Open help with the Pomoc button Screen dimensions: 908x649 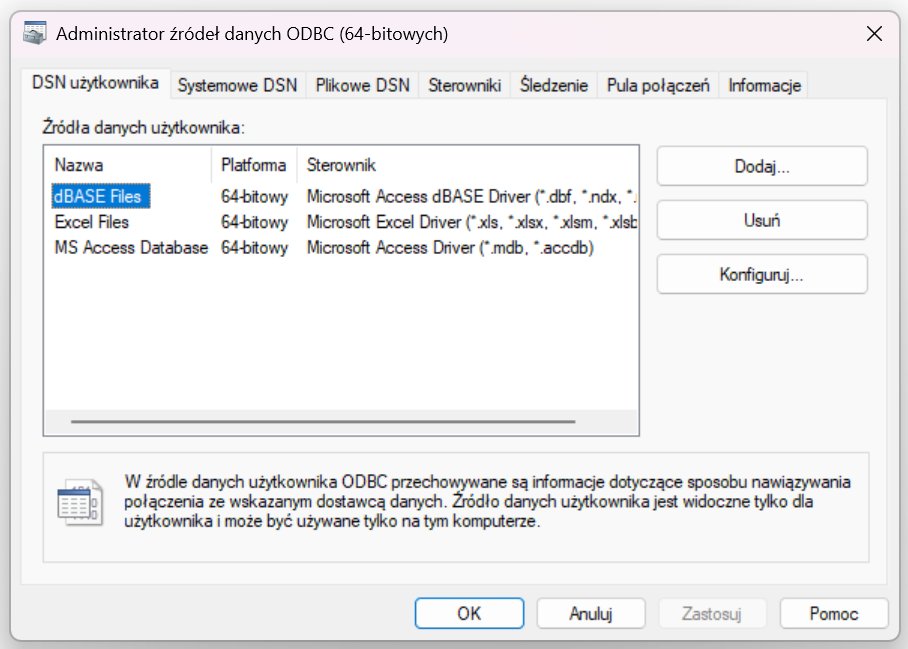coord(833,613)
